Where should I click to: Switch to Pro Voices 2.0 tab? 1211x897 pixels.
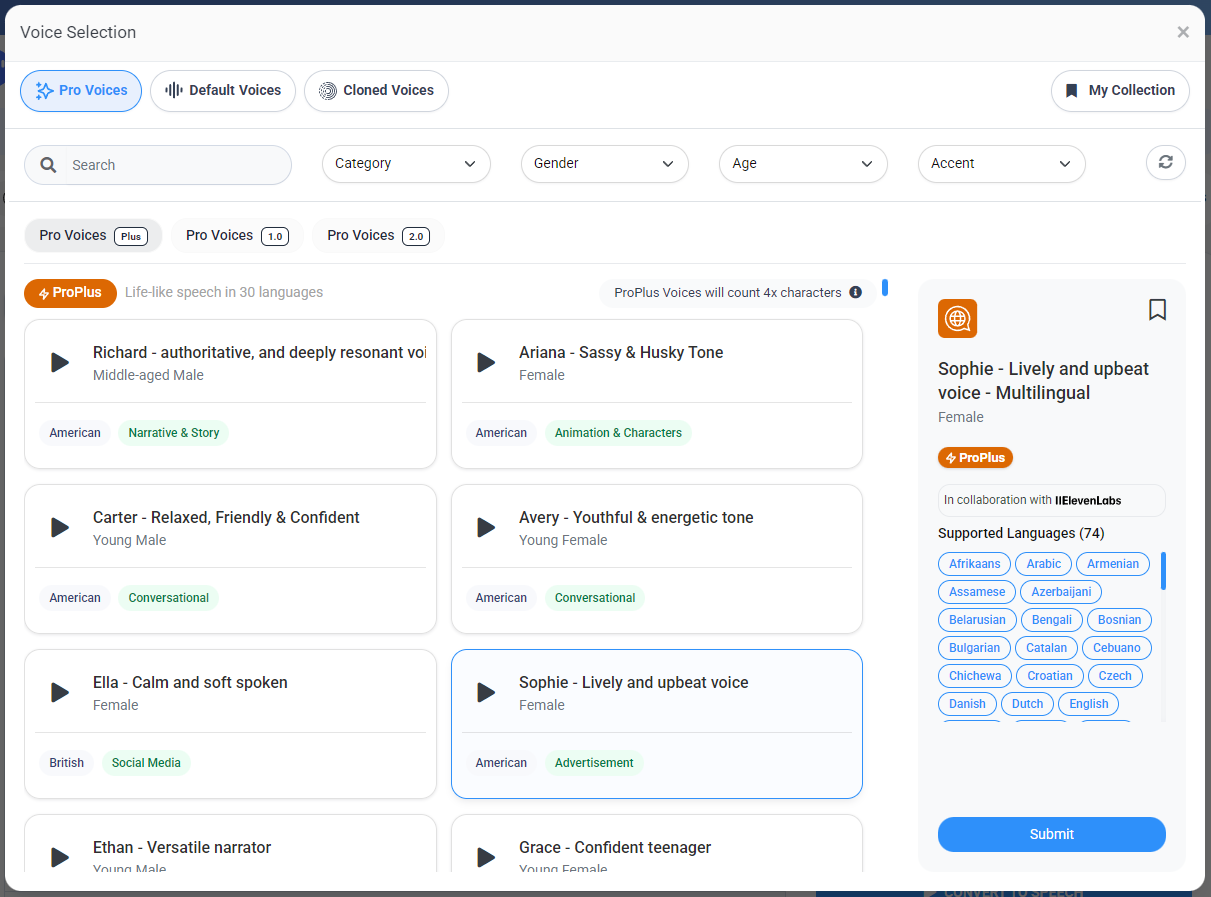pos(378,236)
